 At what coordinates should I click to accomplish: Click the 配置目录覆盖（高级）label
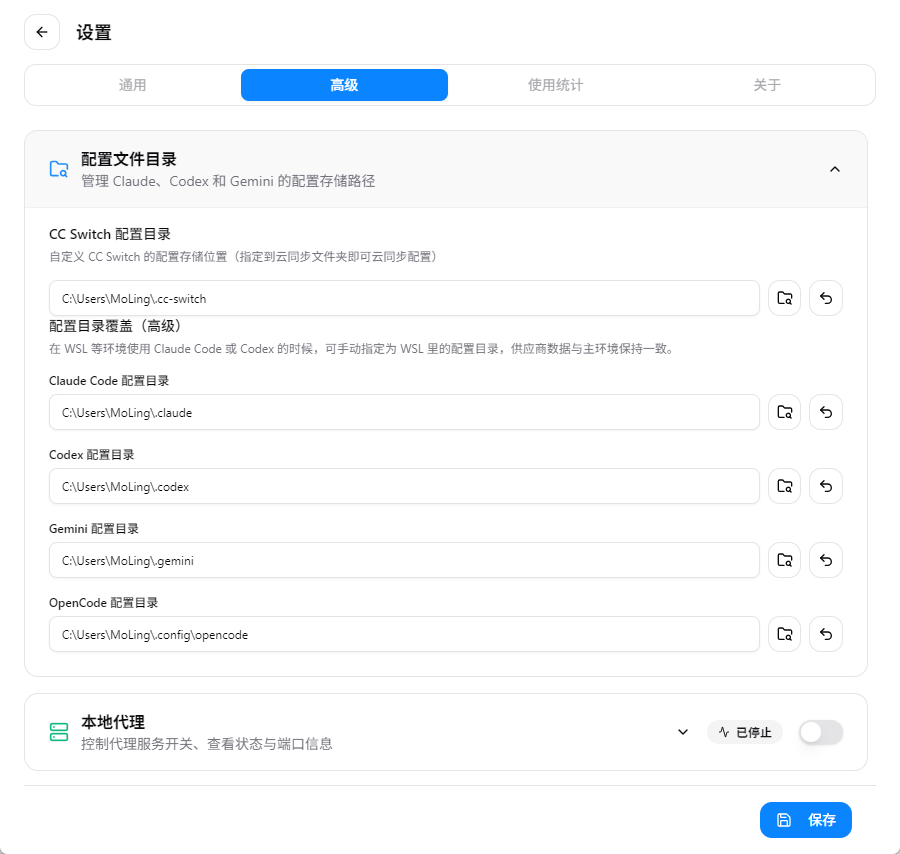[x=115, y=326]
